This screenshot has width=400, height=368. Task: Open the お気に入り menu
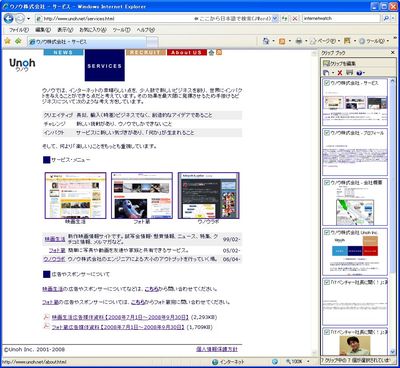93,30
